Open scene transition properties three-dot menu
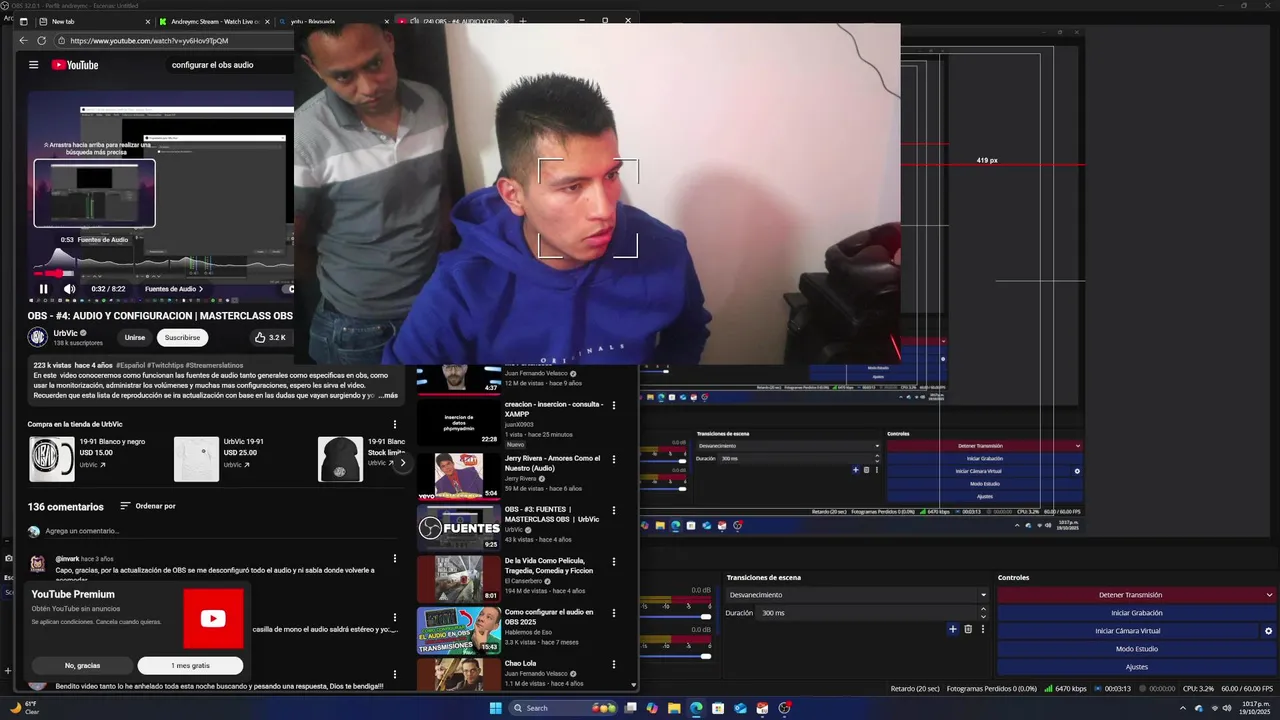Screen dimensions: 1280x720 coord(982,629)
